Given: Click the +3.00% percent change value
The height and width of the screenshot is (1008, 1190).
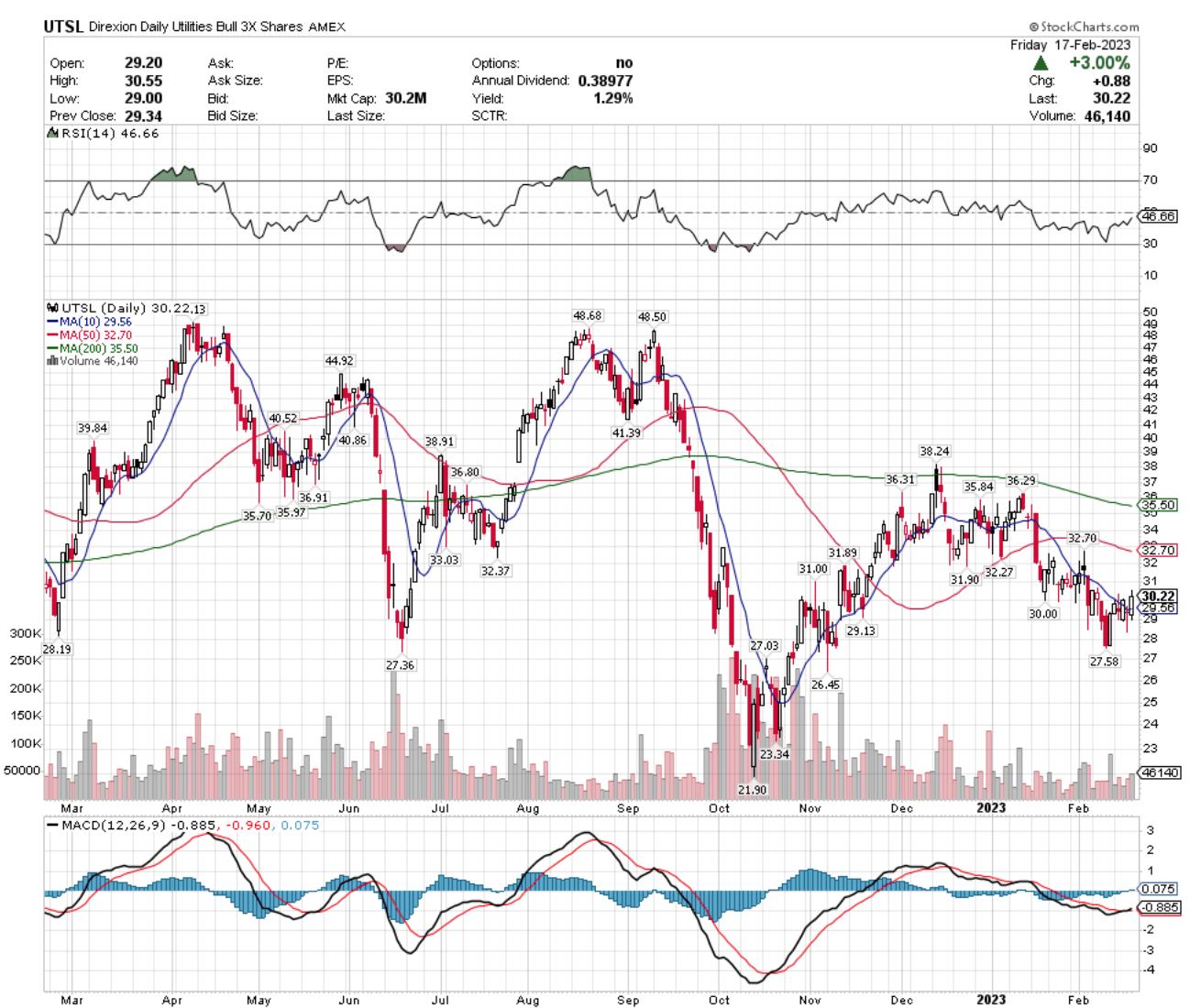Looking at the screenshot, I should click(1099, 63).
